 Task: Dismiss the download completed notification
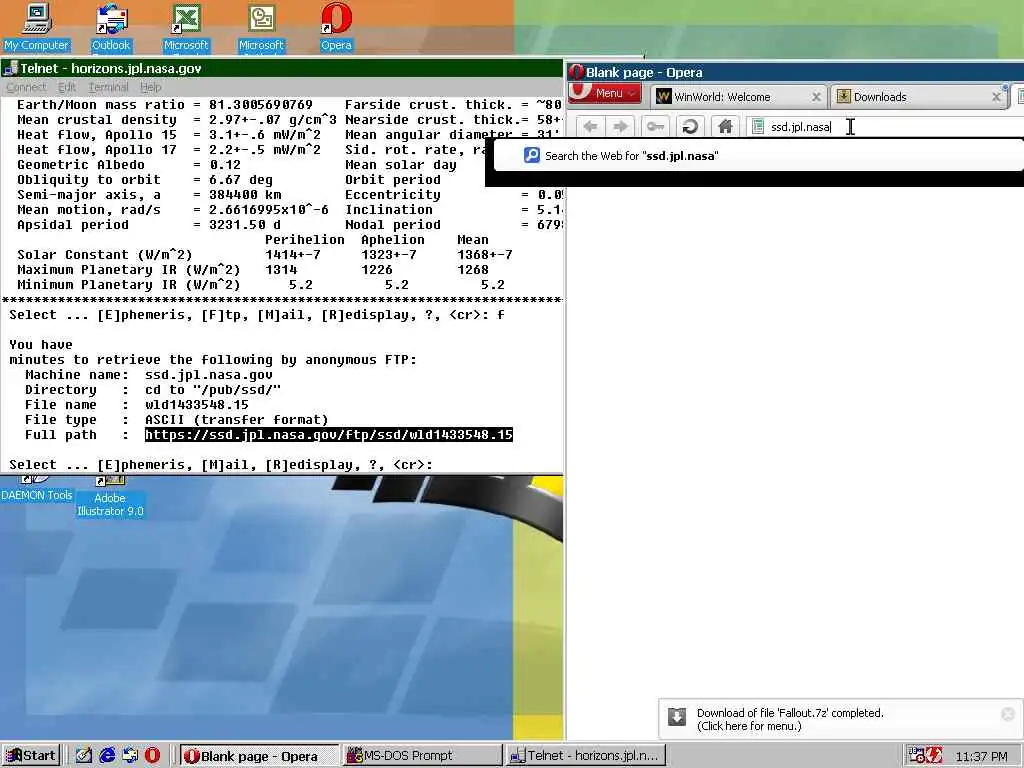[x=1008, y=714]
